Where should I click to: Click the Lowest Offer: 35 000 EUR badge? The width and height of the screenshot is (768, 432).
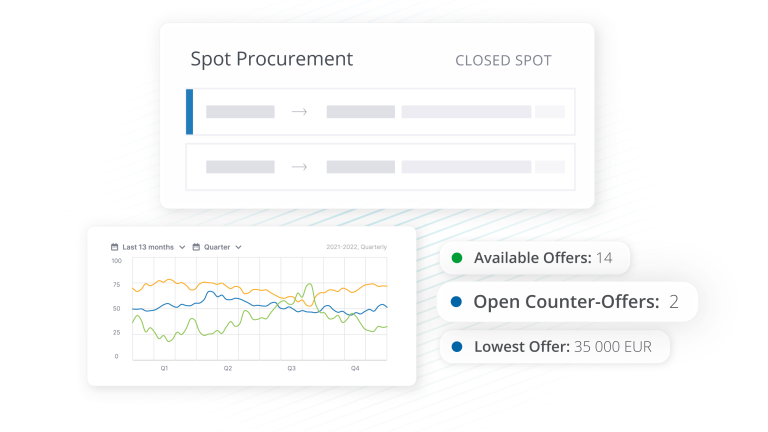553,347
